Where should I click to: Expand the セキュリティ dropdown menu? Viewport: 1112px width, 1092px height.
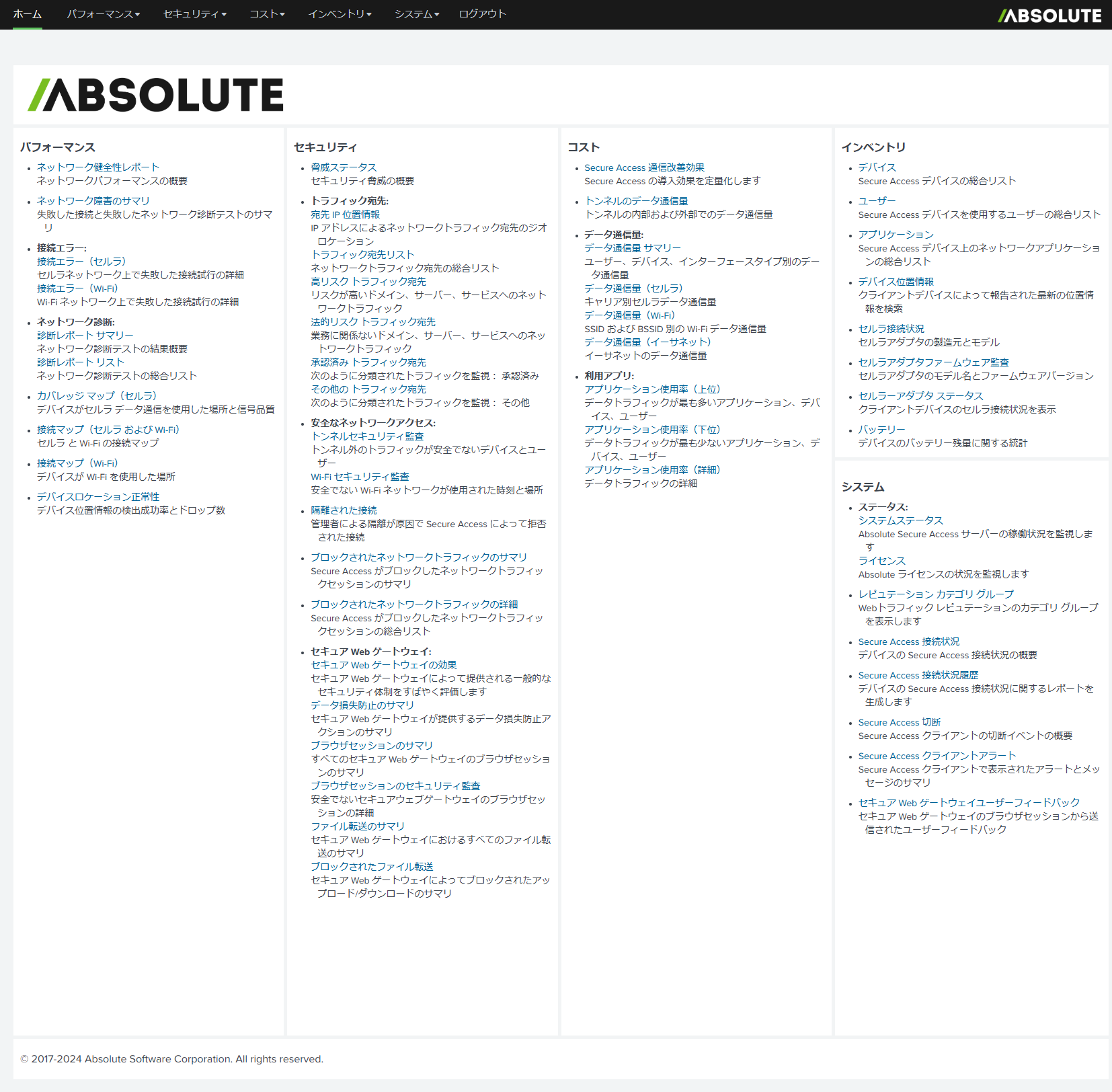tap(195, 14)
